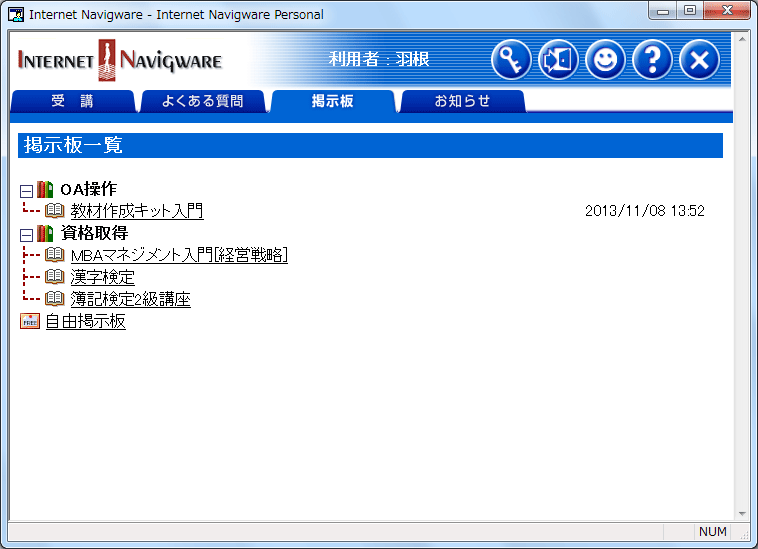Click the OA操作 folder books icon

(45, 189)
